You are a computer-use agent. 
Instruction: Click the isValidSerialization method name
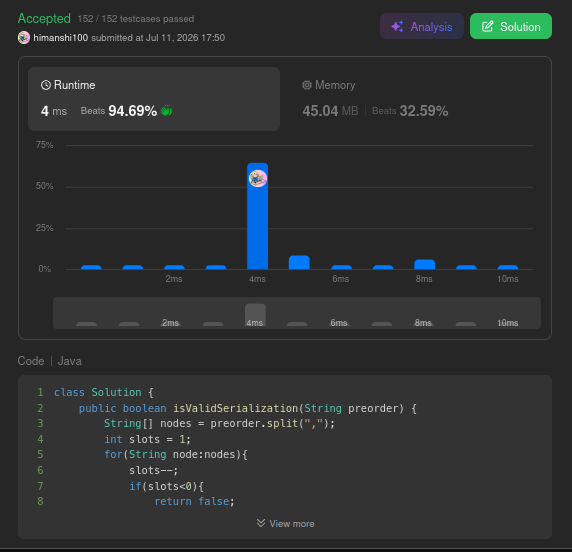click(x=235, y=408)
